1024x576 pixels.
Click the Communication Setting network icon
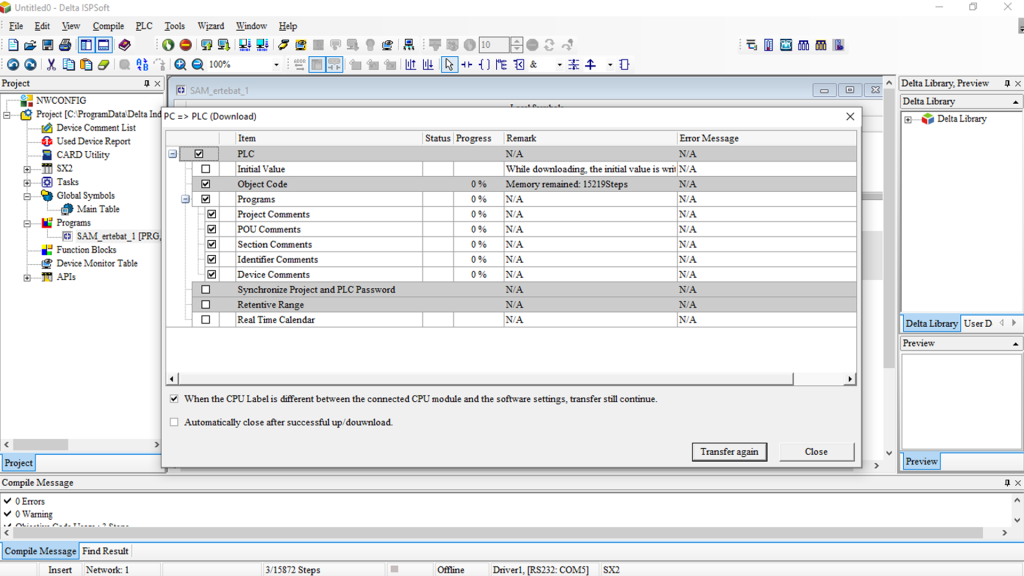pos(409,45)
